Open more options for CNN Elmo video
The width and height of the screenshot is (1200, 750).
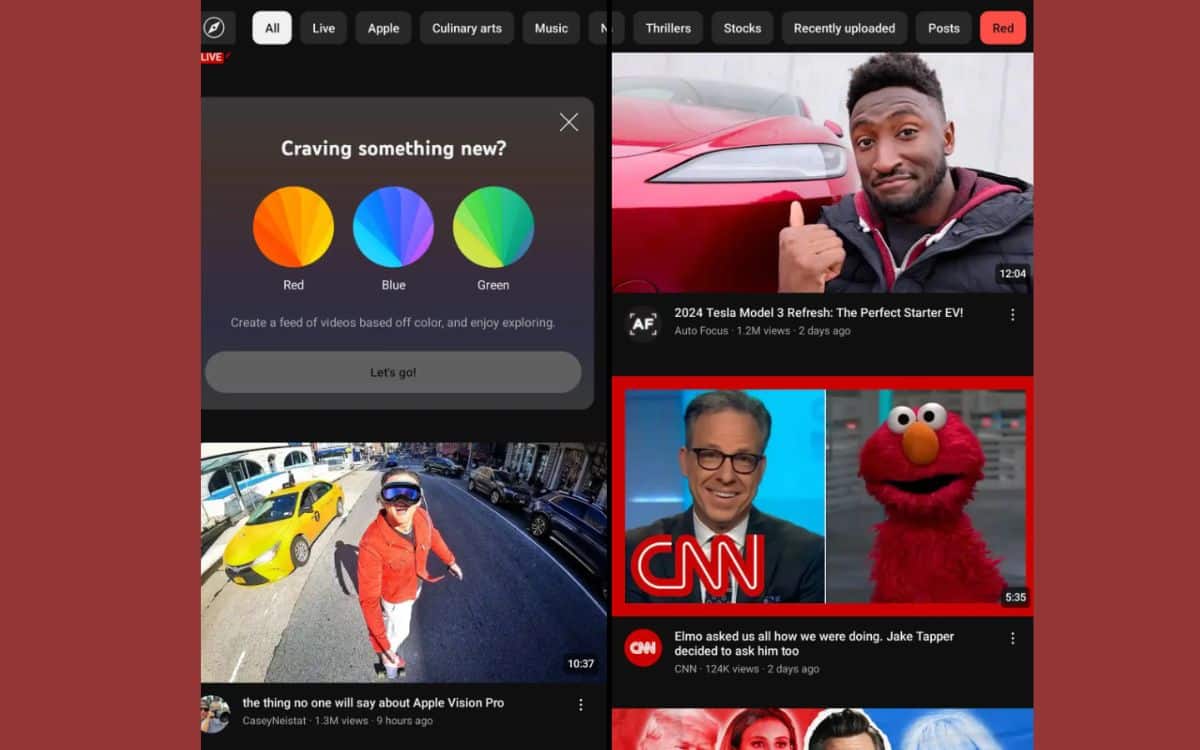click(x=1012, y=638)
